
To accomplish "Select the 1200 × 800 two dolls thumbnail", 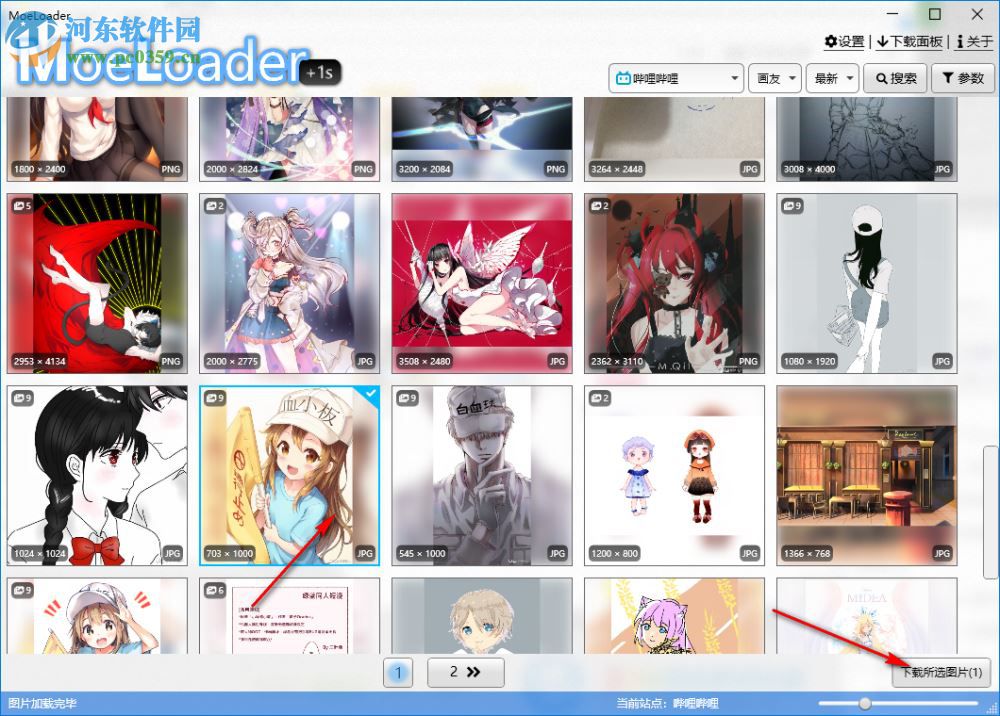I will [674, 476].
